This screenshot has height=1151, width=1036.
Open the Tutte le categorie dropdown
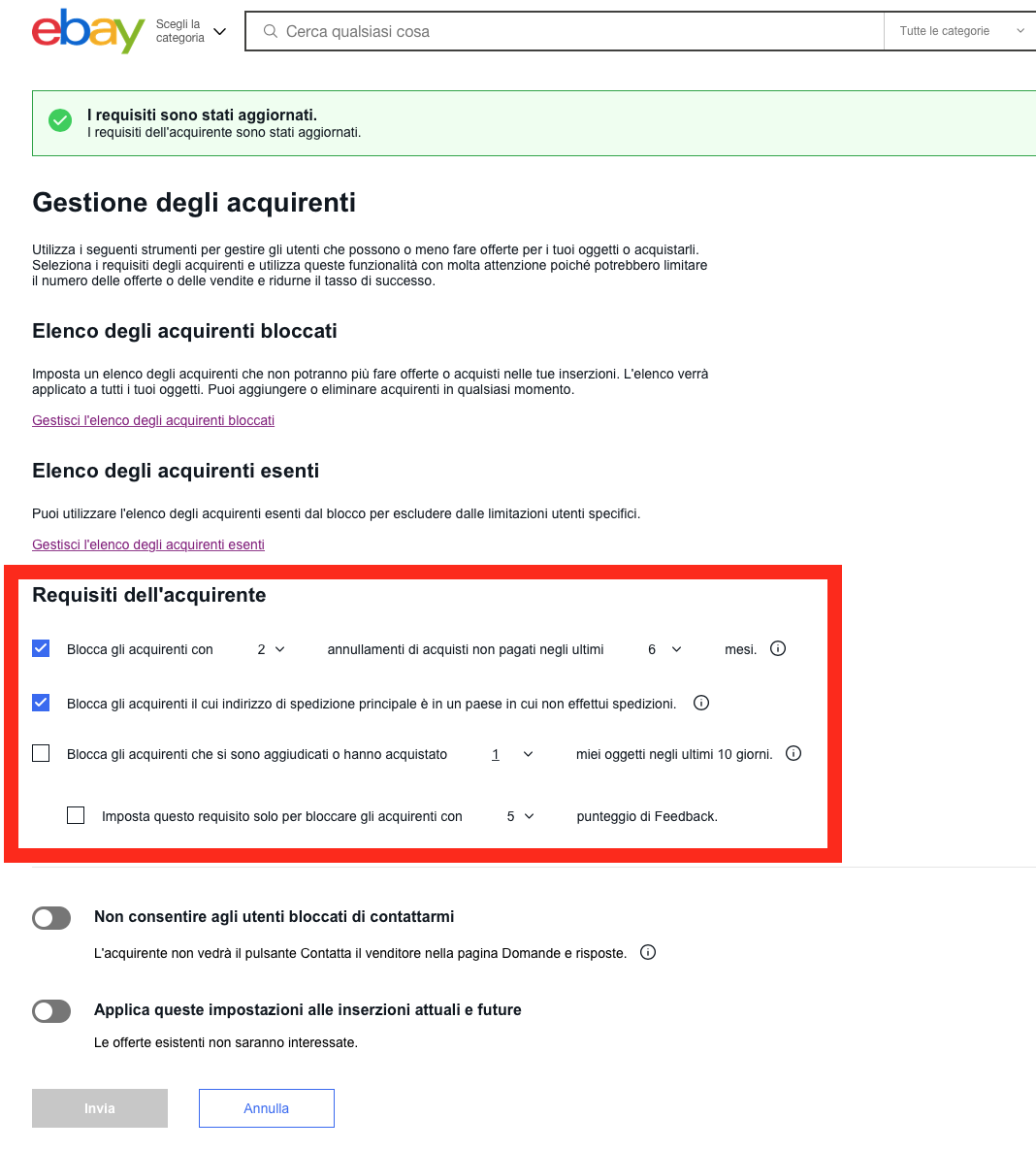[960, 31]
